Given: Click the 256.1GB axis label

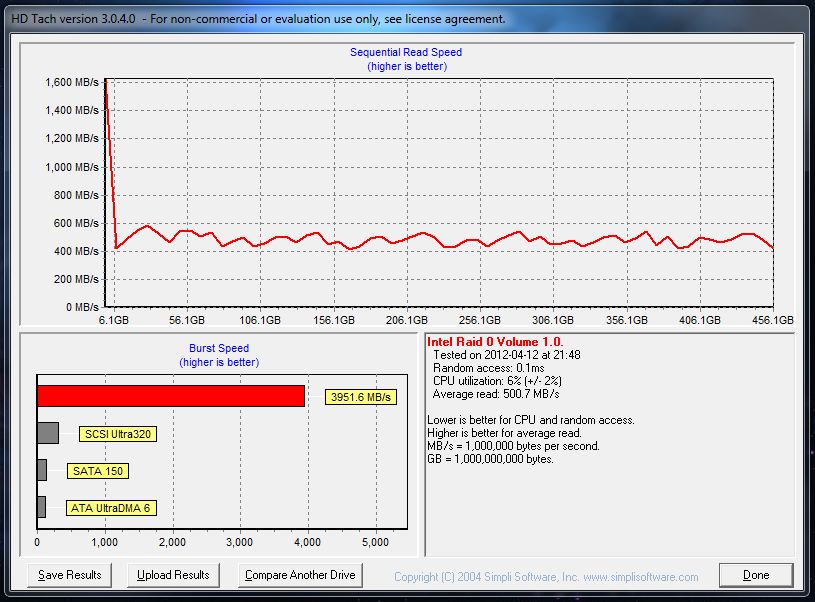Looking at the screenshot, I should tap(480, 320).
